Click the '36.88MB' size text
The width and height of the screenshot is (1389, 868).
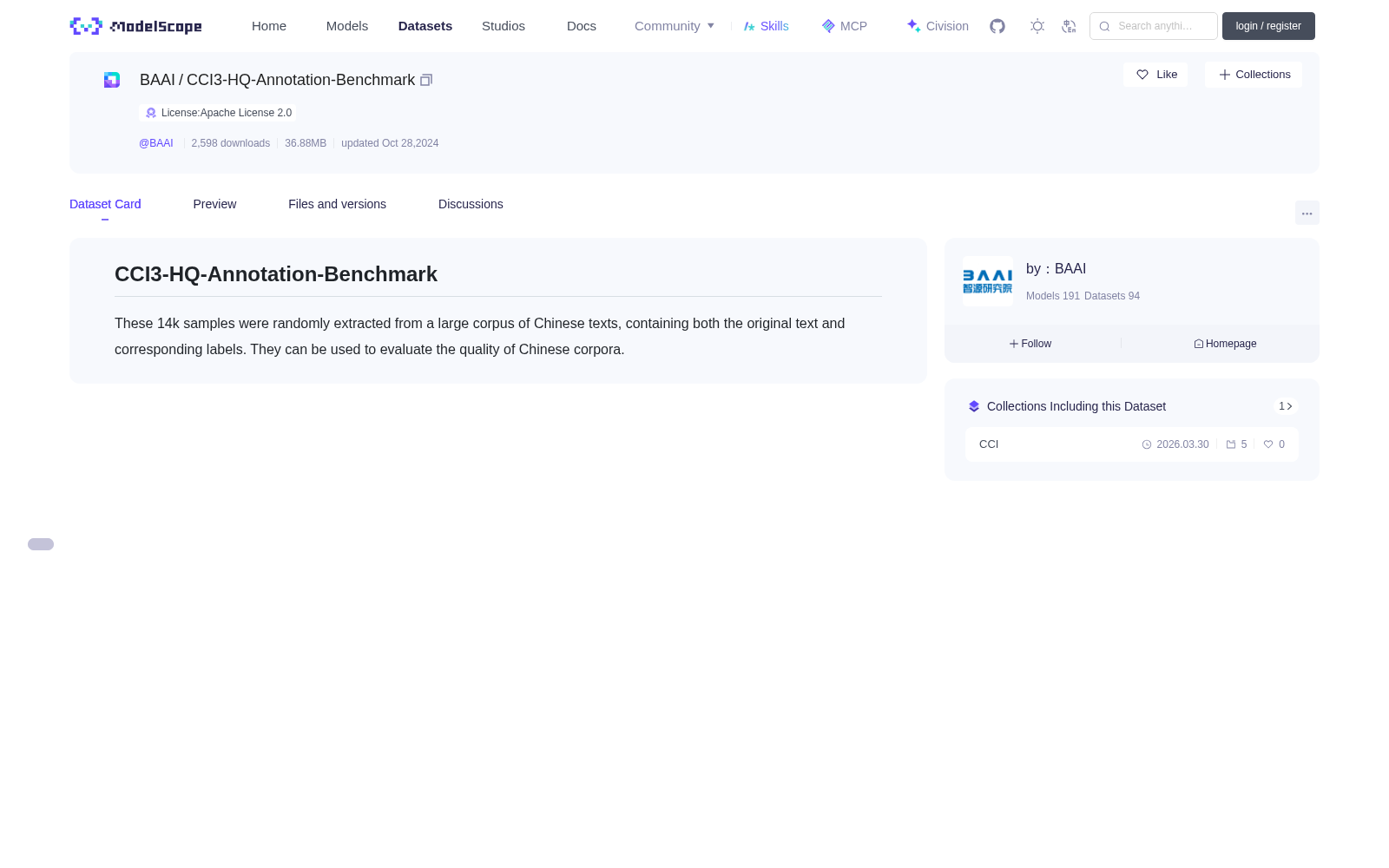tap(306, 143)
